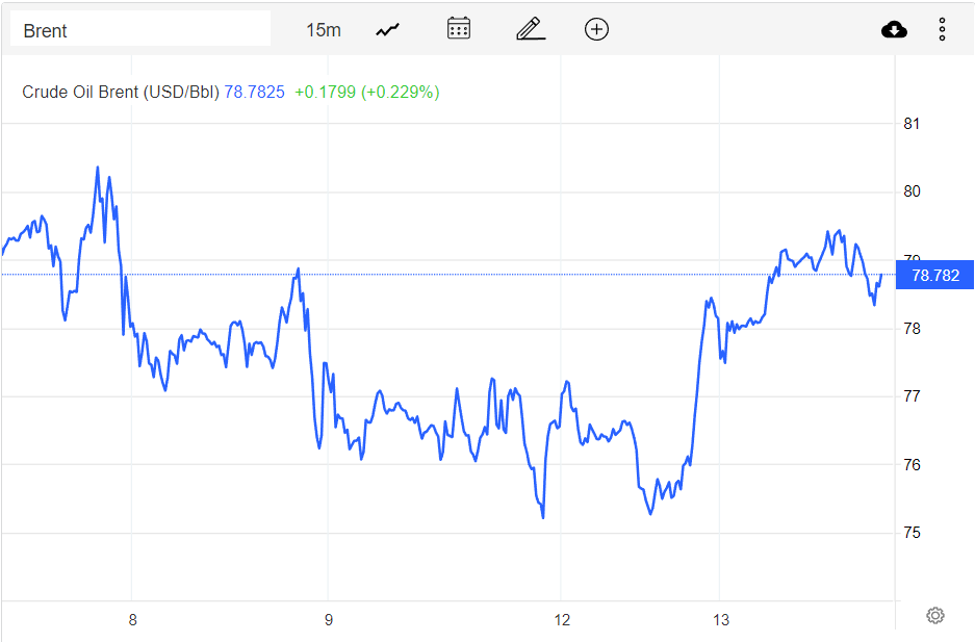977x643 pixels.
Task: Click the Crude Oil Brent (USD/Bbl) title
Action: coord(120,92)
